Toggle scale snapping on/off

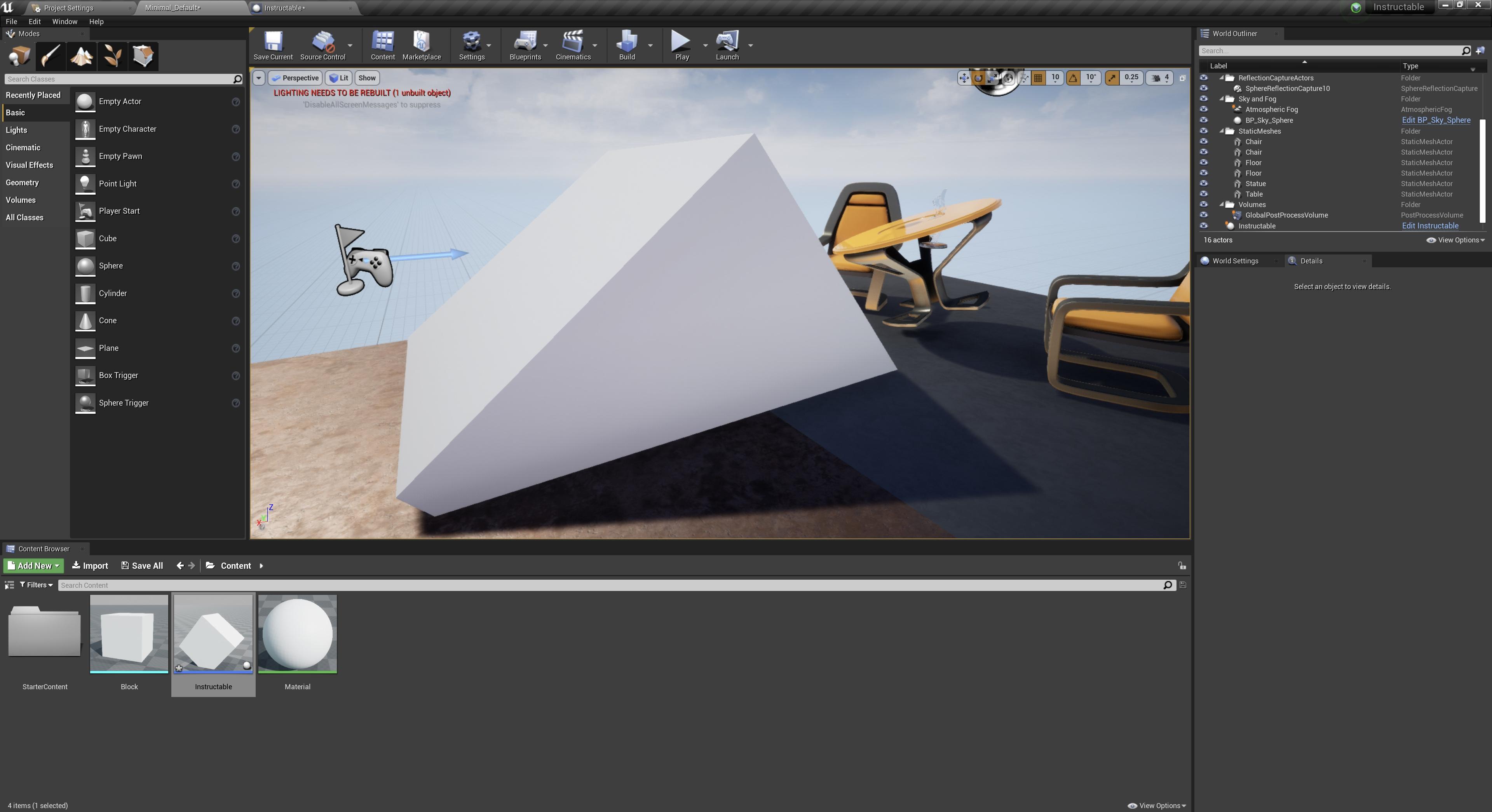1112,78
